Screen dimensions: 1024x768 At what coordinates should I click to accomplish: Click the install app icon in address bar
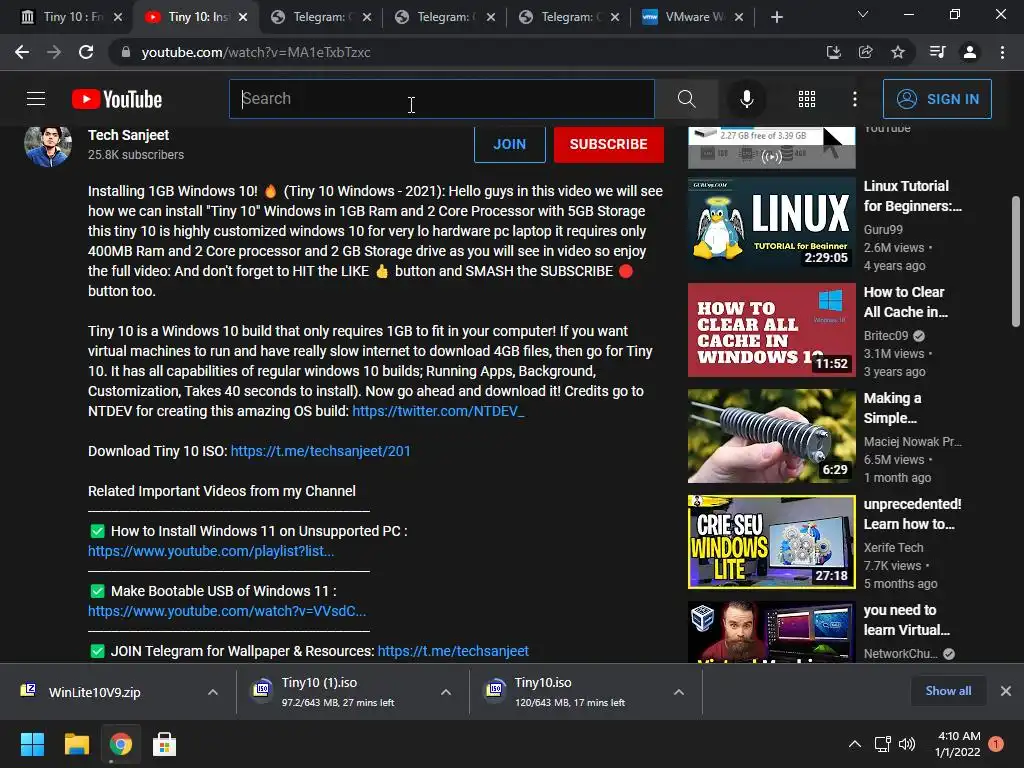tap(833, 52)
